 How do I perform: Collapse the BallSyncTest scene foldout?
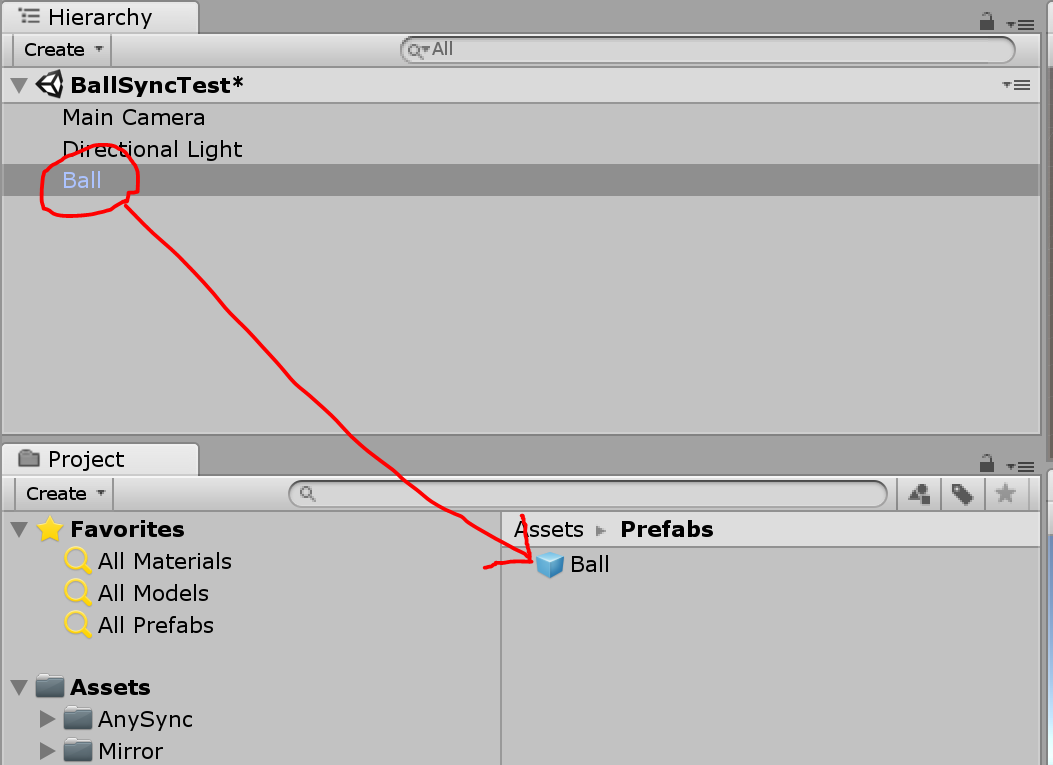pos(19,85)
